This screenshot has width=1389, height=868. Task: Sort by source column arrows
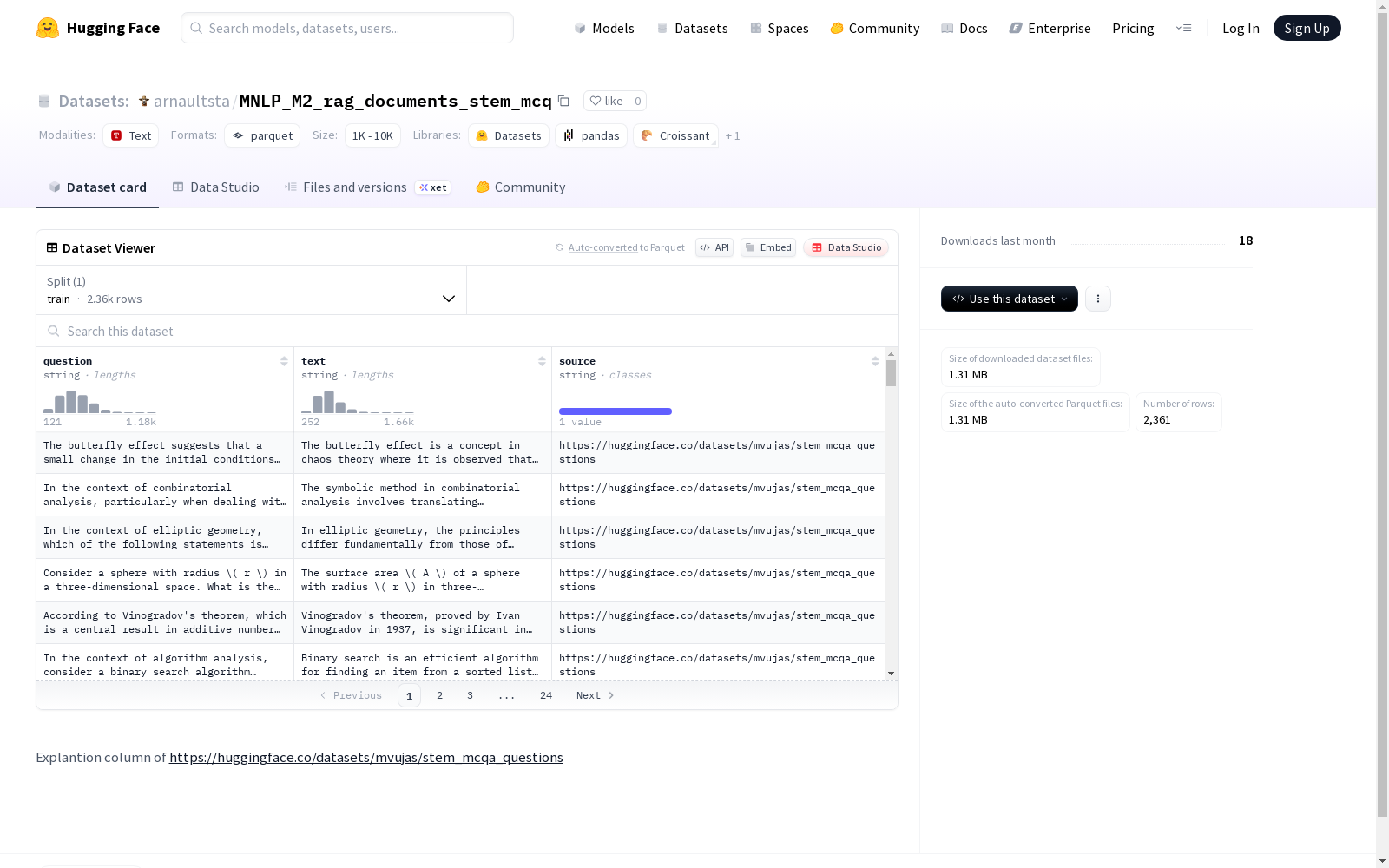[x=875, y=361]
